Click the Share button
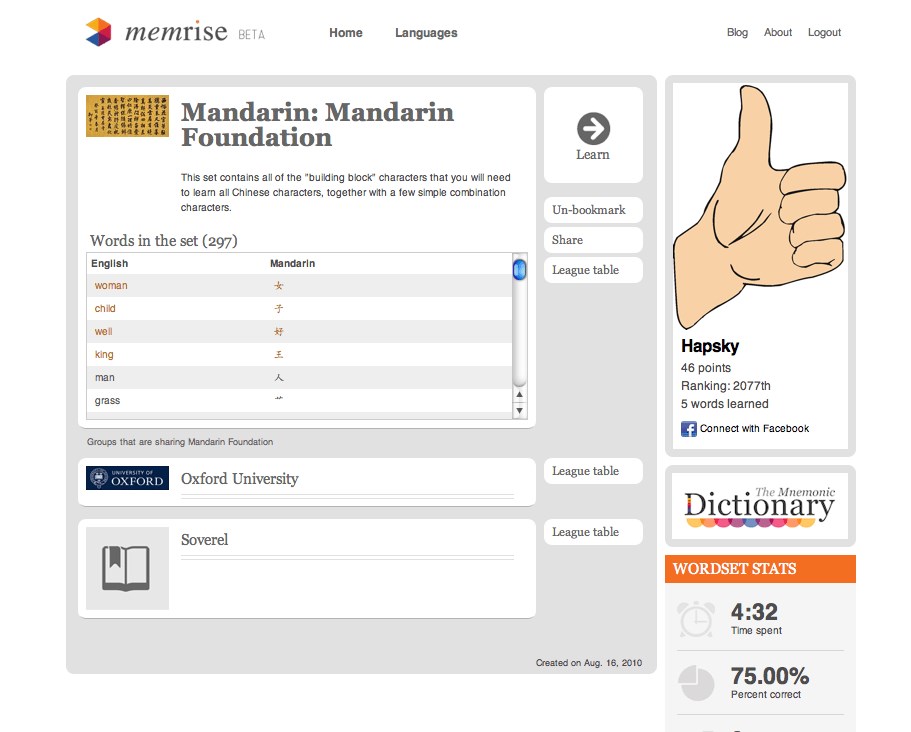This screenshot has width=911, height=732. coord(593,240)
